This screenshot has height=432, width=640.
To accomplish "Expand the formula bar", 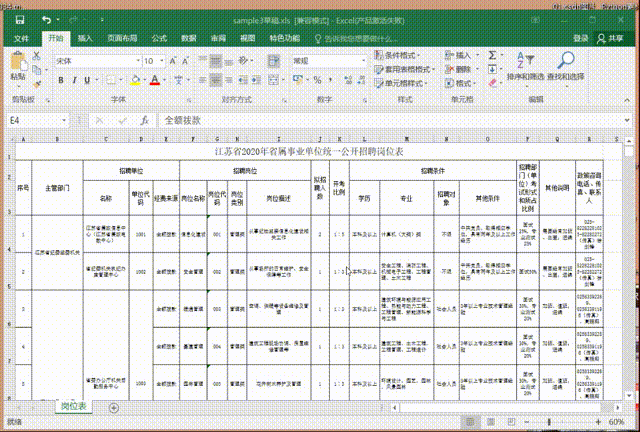I will [627, 120].
